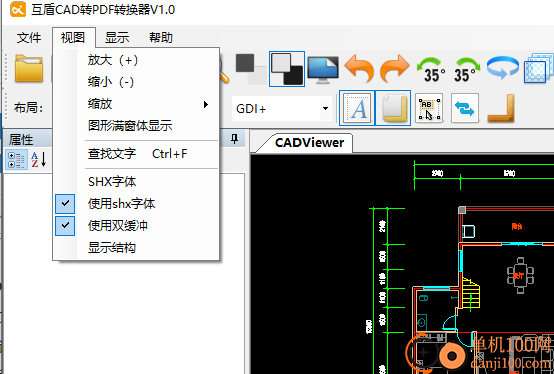
Task: Click the 属性 panel header
Action: (21, 139)
